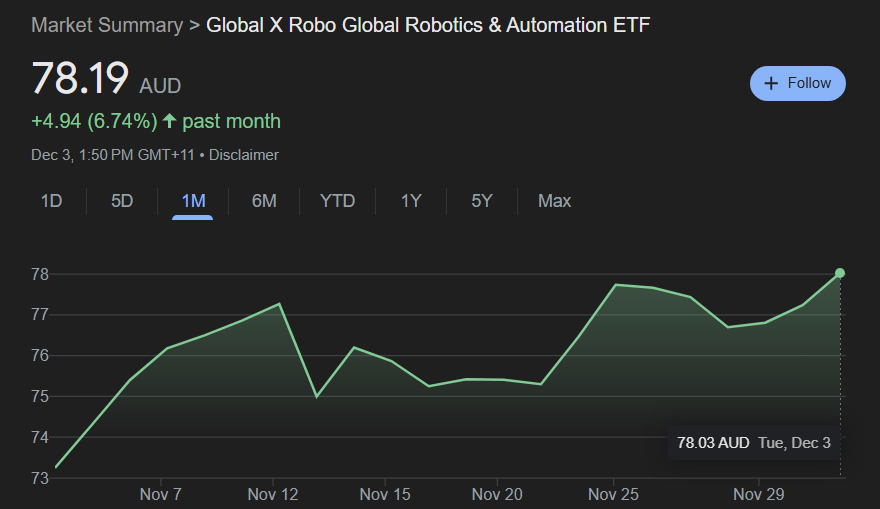Click the 73 y-axis label
880x509 pixels.
(40, 478)
